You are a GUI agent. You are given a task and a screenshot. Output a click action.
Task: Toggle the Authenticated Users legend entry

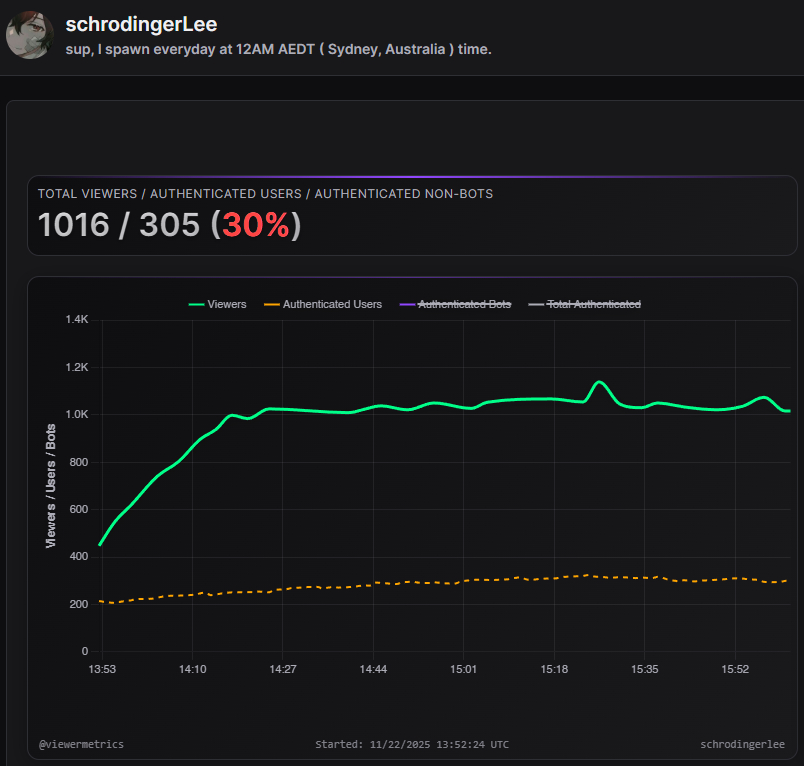[323, 304]
